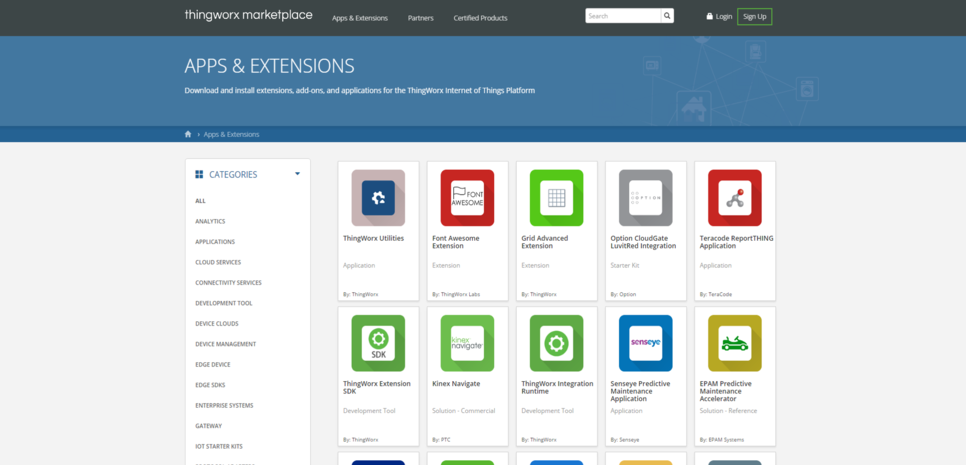Viewport: 966px width, 465px height.
Task: Click the Login link
Action: point(719,17)
